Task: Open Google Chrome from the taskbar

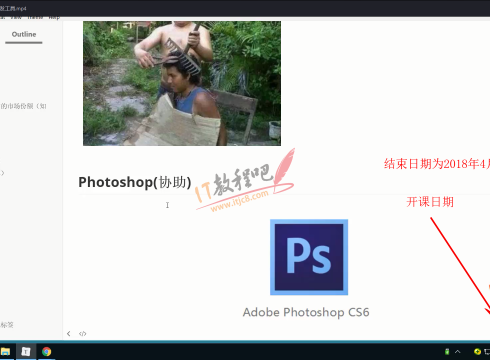Action: pyautogui.click(x=46, y=351)
